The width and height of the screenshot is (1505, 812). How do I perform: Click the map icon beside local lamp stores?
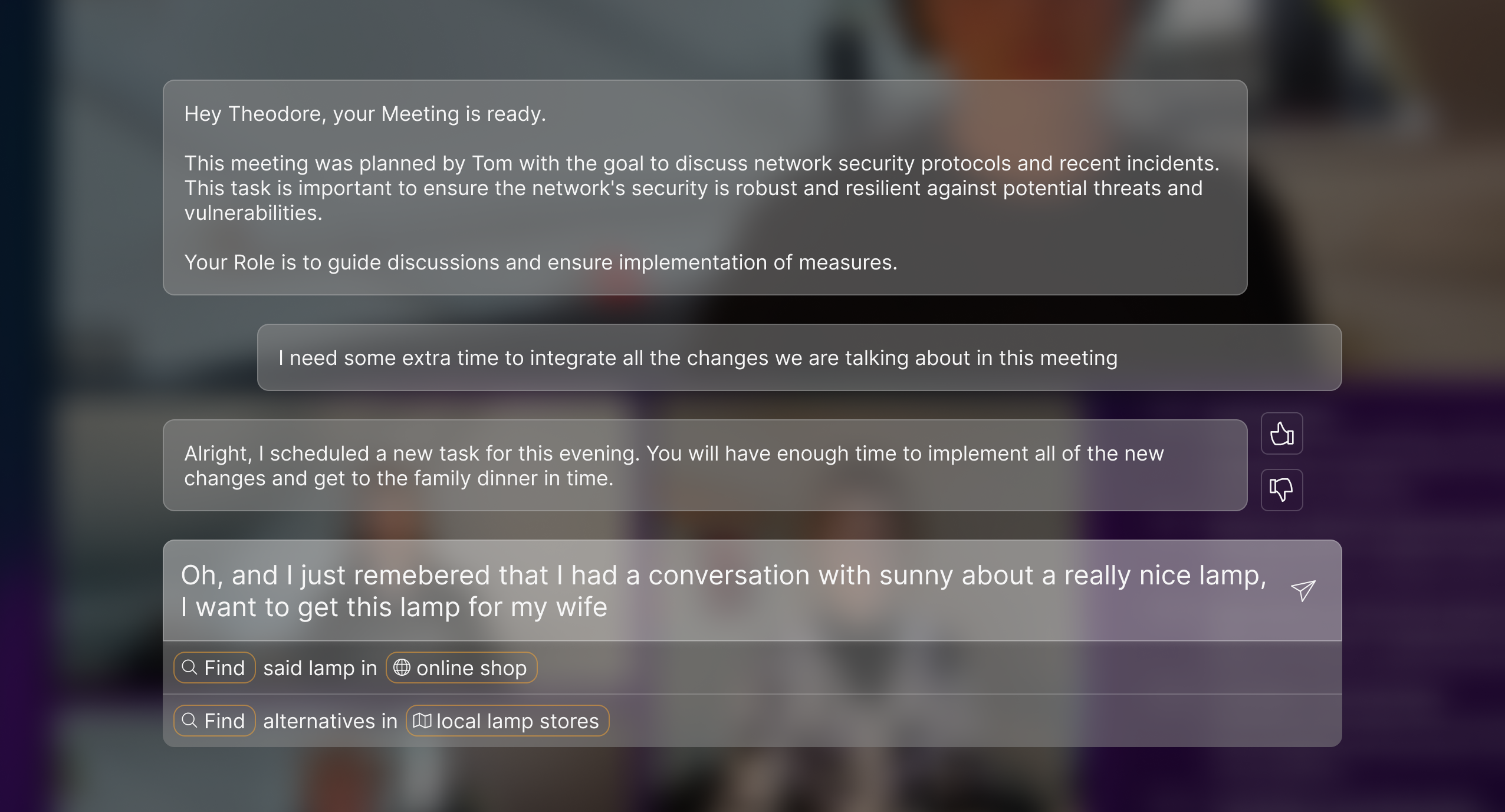[x=422, y=721]
